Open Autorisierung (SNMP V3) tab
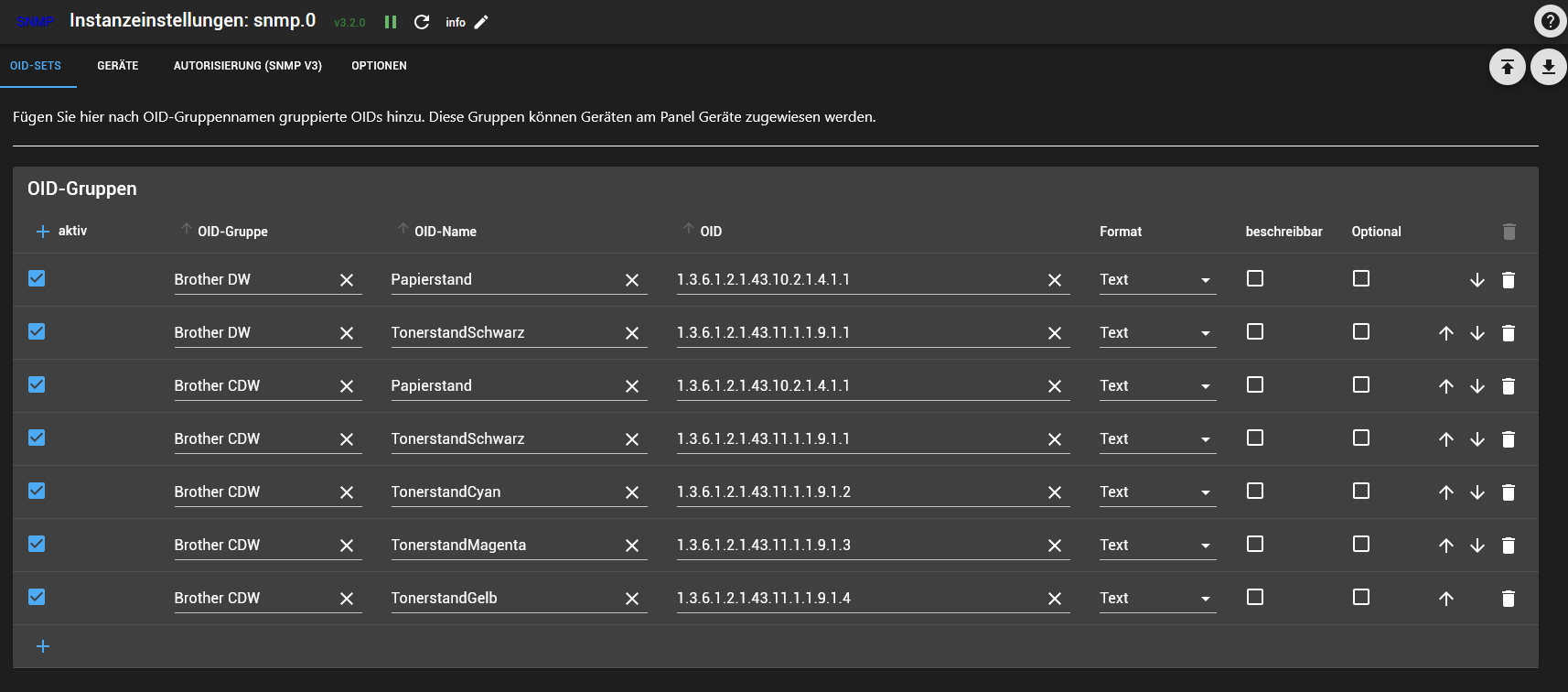Screen dimensions: 1568x692 point(248,66)
